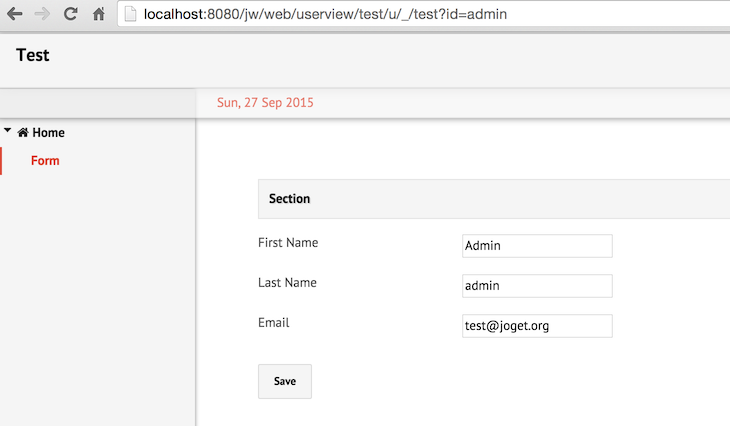
Task: Click the Email field with test@joget.org
Action: [537, 326]
